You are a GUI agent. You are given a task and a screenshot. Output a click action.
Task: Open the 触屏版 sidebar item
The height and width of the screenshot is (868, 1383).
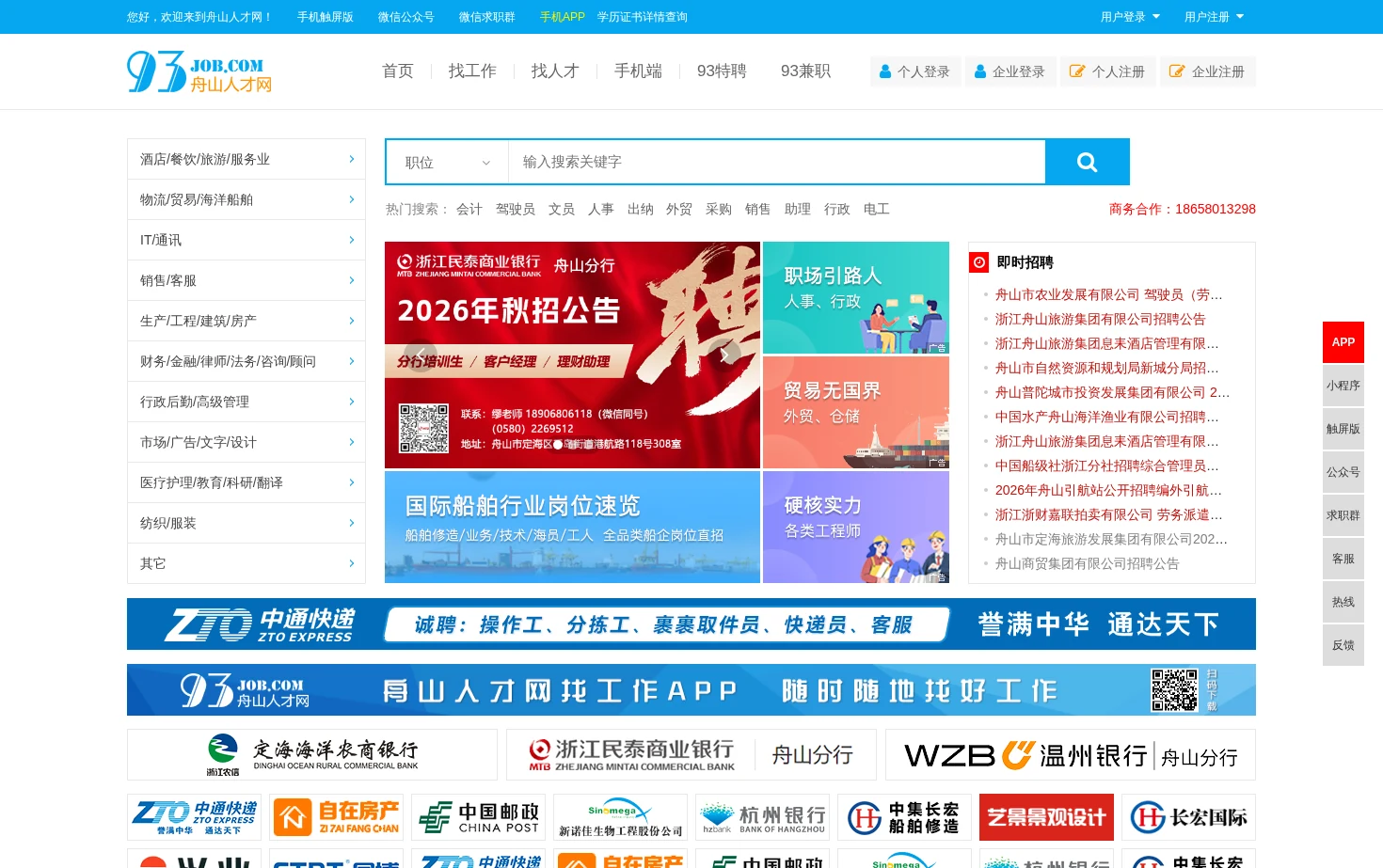[1343, 429]
